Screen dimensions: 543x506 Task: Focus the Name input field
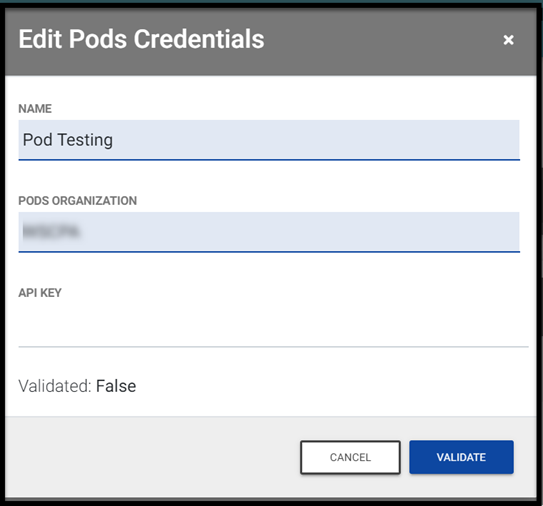click(x=269, y=140)
